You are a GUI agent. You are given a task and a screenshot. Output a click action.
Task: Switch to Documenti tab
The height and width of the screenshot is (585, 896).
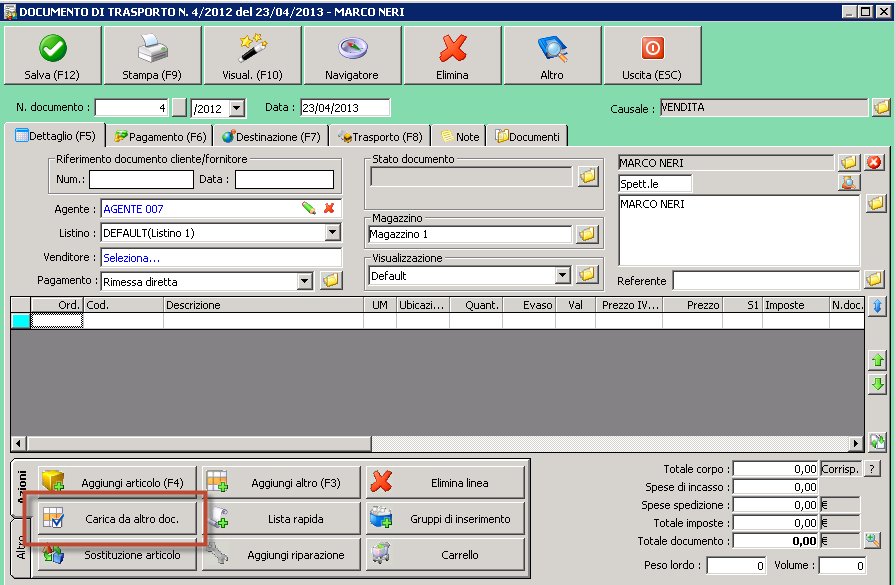(527, 137)
